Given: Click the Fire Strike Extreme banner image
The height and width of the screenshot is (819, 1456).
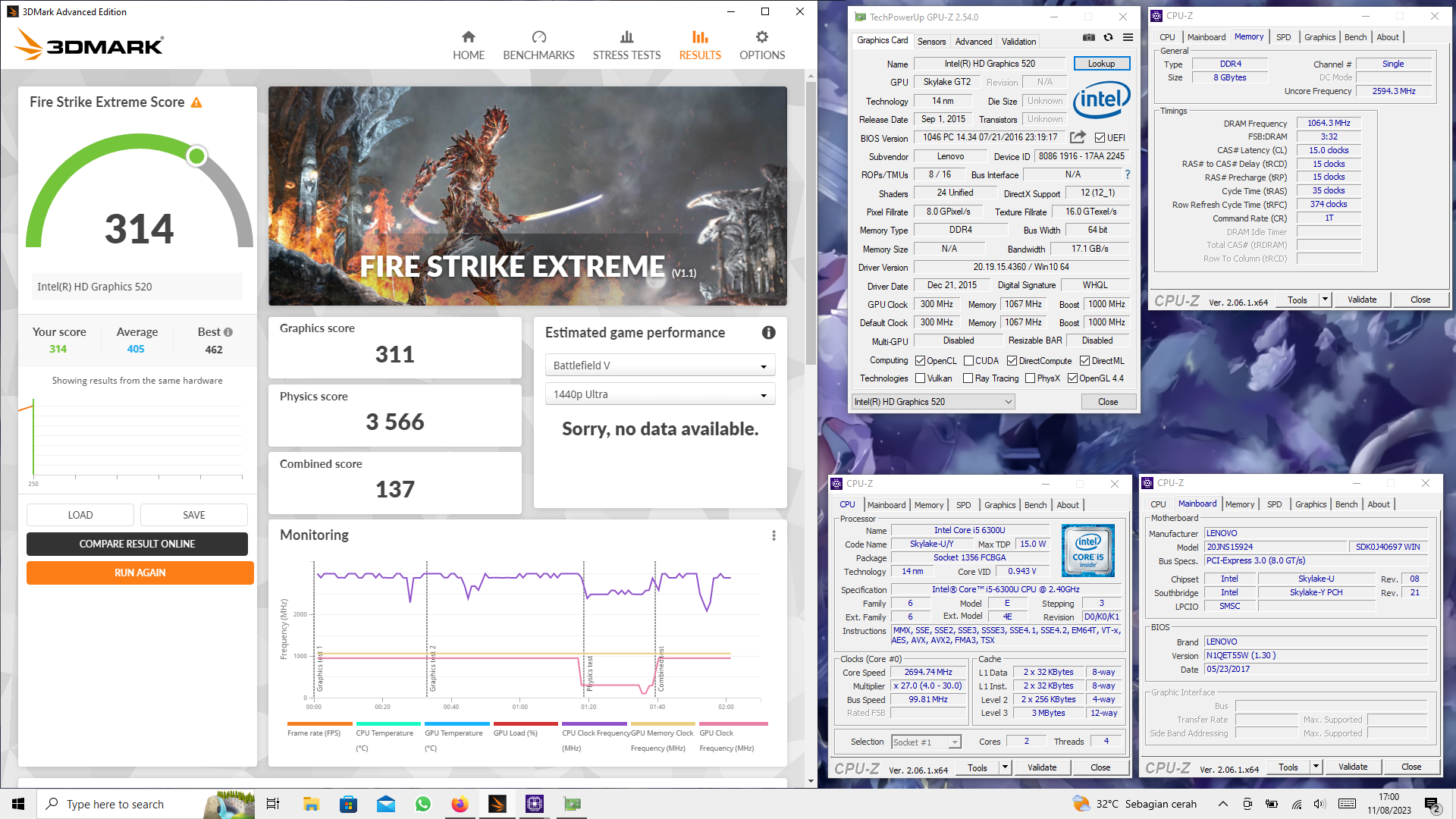Looking at the screenshot, I should 527,196.
